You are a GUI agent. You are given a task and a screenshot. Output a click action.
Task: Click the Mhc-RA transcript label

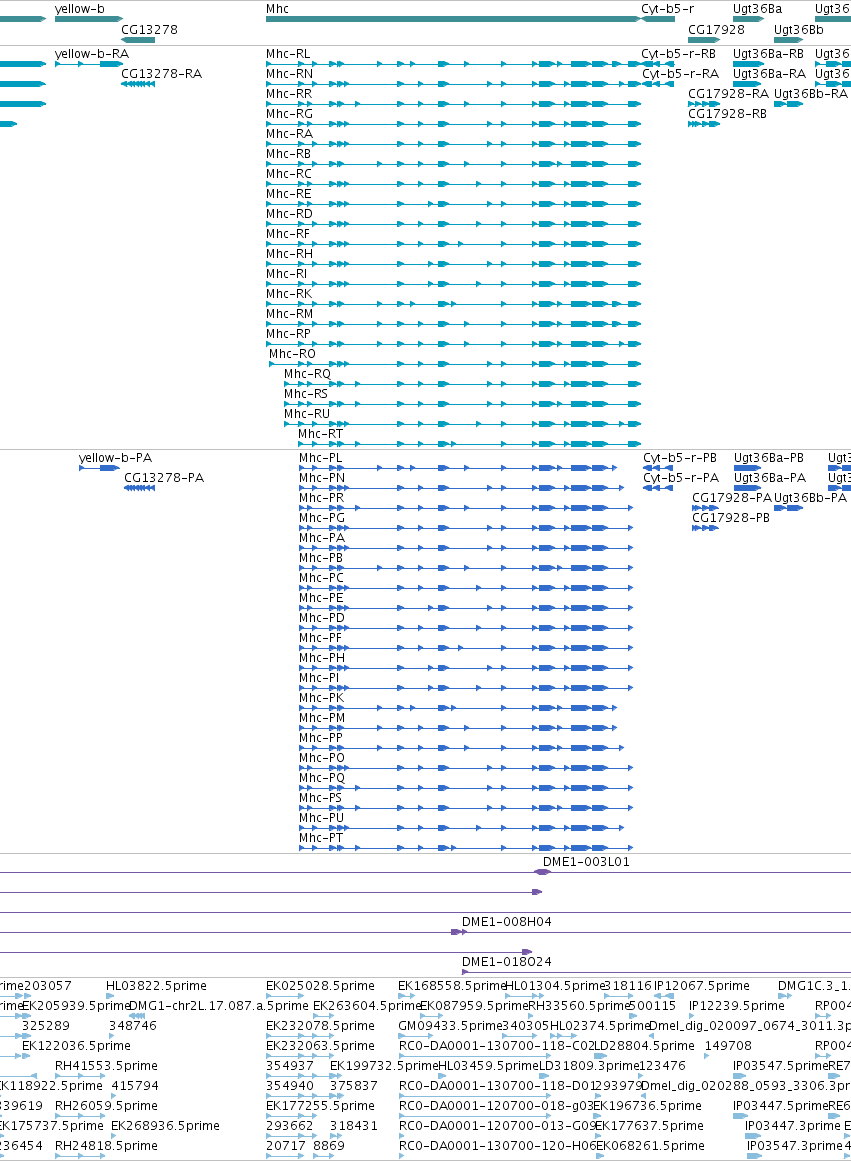tap(289, 134)
